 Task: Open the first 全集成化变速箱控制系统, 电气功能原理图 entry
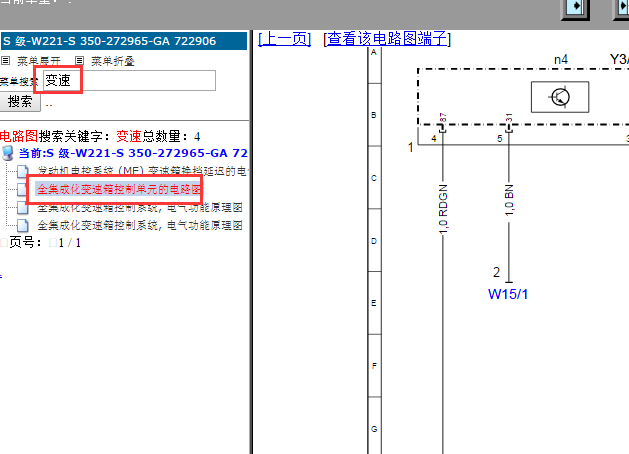click(x=140, y=207)
